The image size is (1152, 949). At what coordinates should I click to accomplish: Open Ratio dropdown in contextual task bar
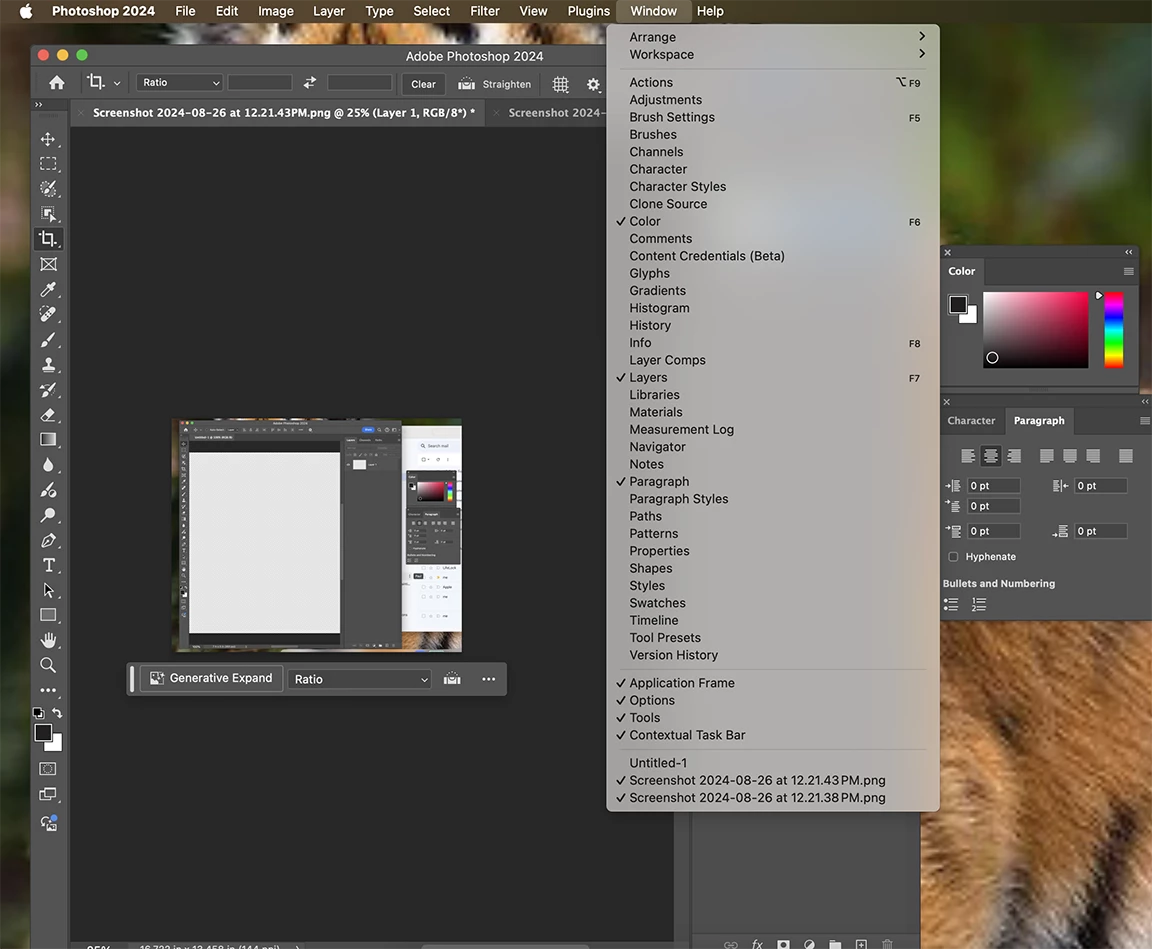360,679
